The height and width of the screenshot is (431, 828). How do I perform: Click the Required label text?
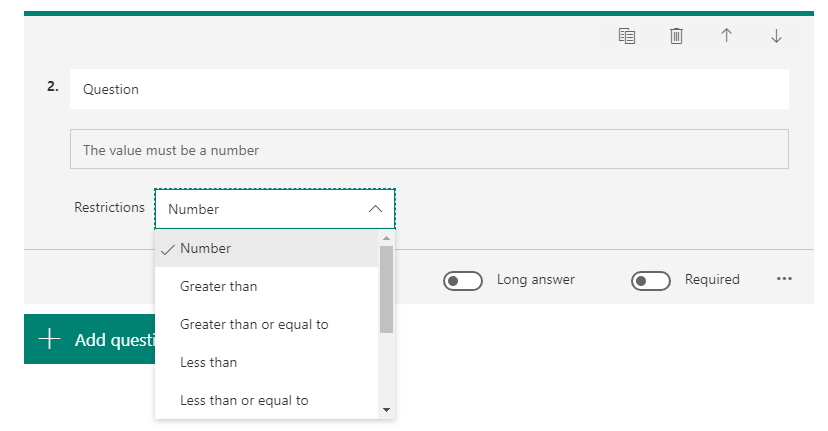pos(712,279)
